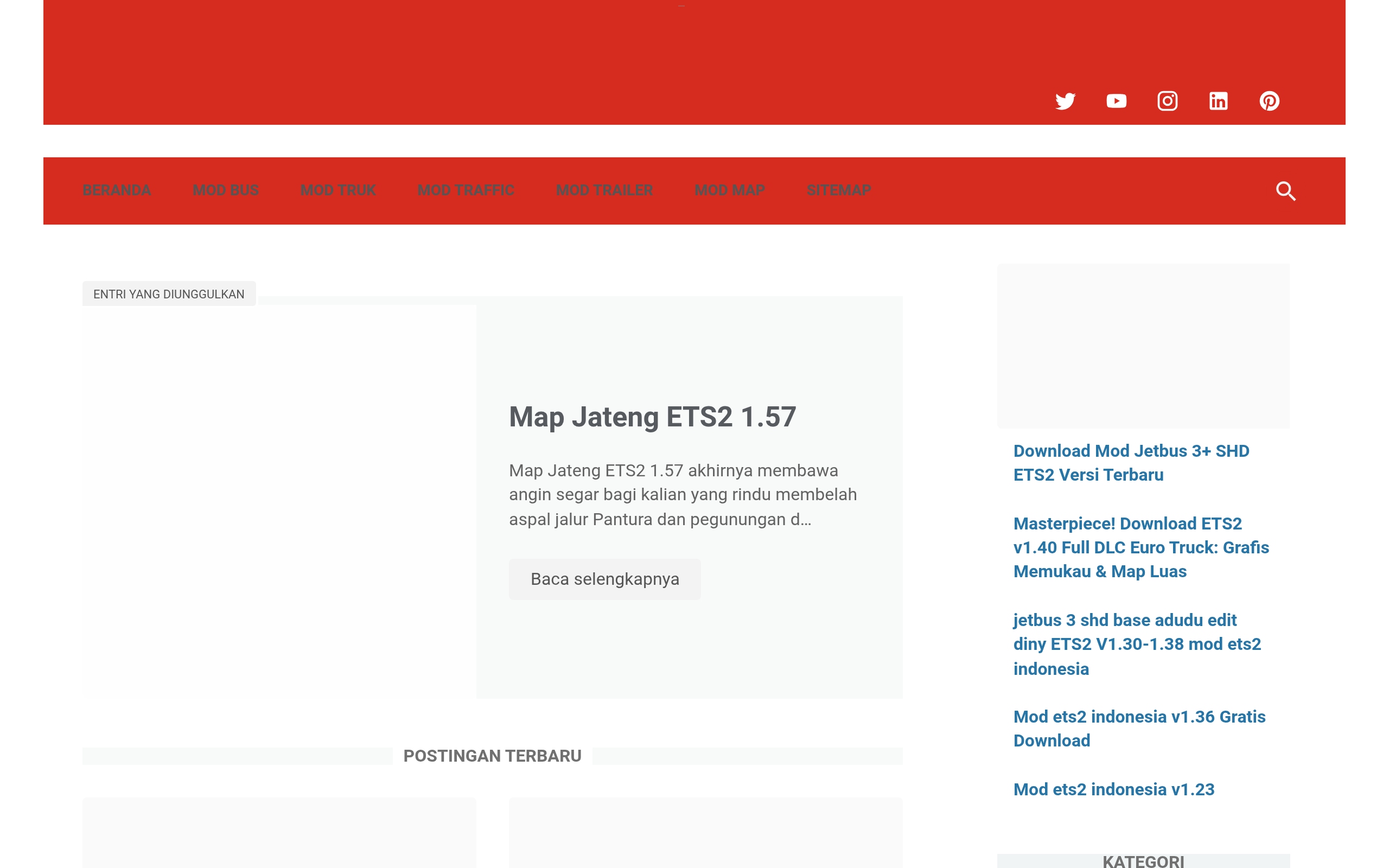The height and width of the screenshot is (868, 1389).
Task: Navigate to Mod Traffic menu
Action: click(x=466, y=190)
